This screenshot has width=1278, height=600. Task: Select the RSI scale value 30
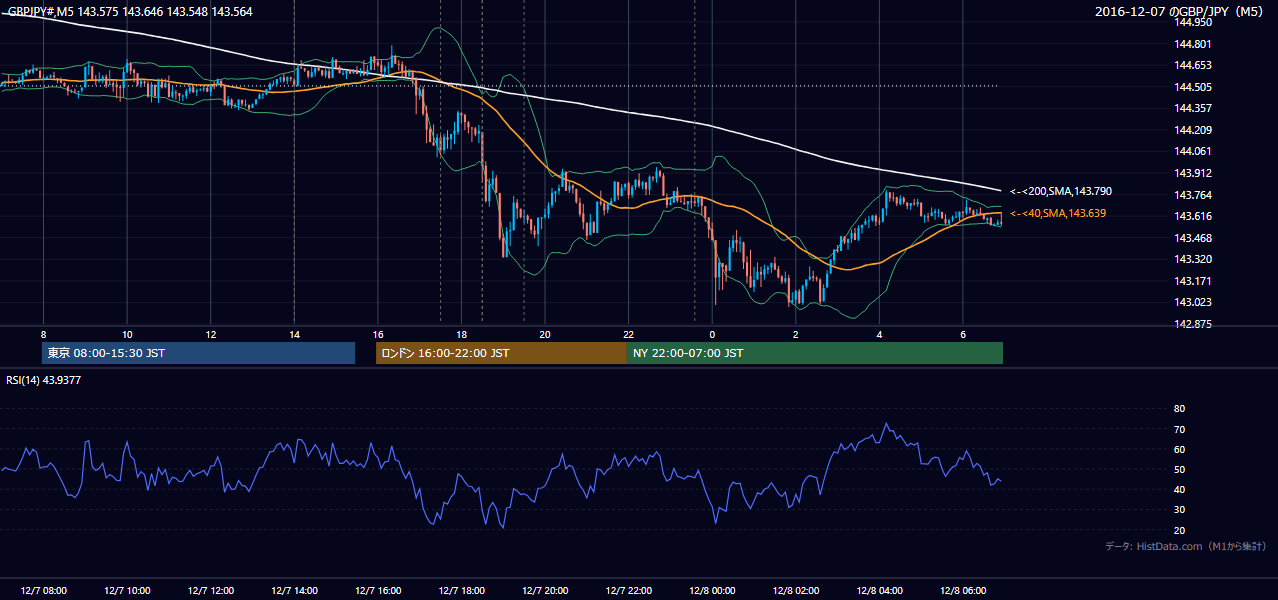(x=1179, y=510)
